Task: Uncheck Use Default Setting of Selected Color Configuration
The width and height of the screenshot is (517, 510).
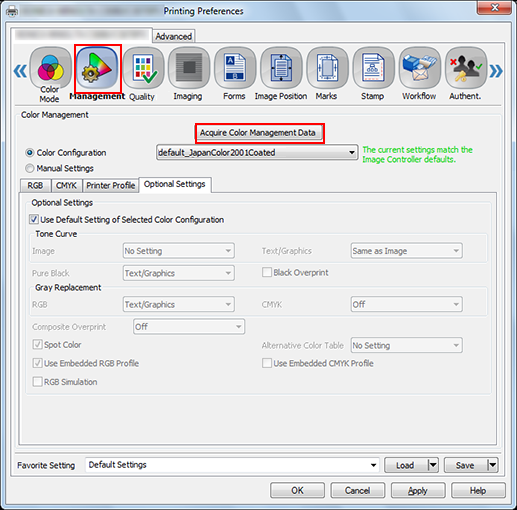Action: (34, 219)
